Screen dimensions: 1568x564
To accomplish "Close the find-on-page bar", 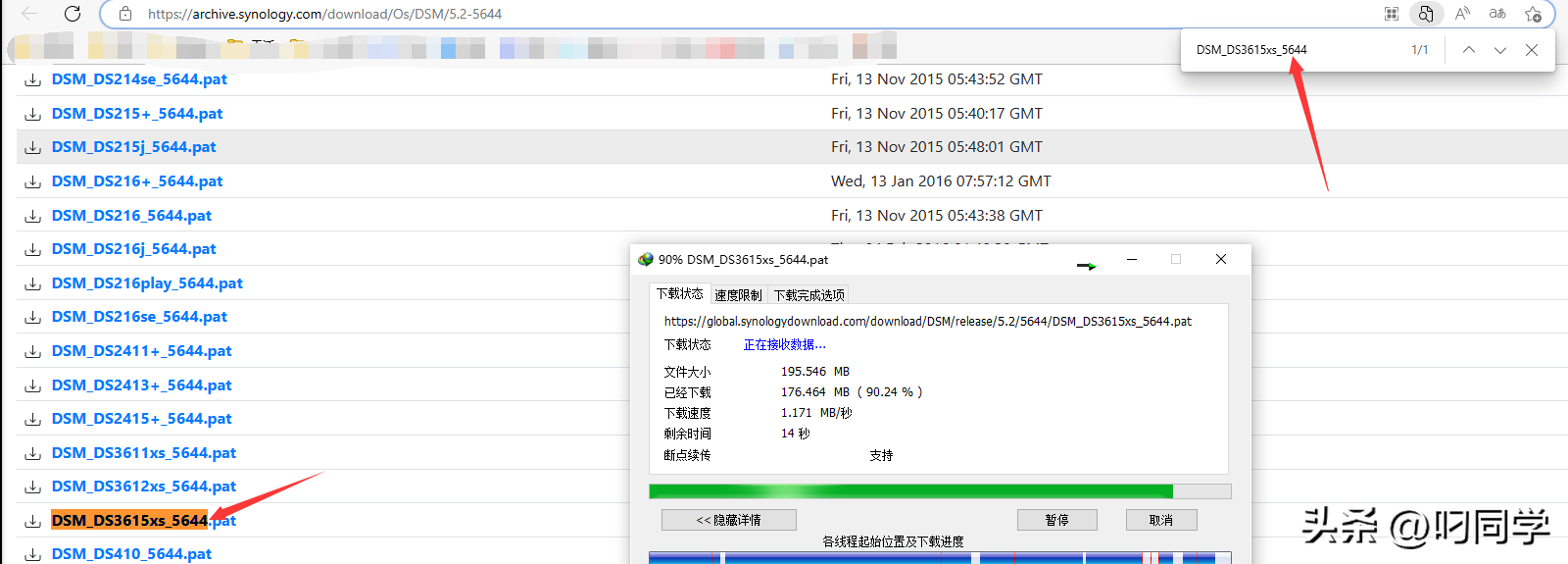I will [x=1532, y=50].
